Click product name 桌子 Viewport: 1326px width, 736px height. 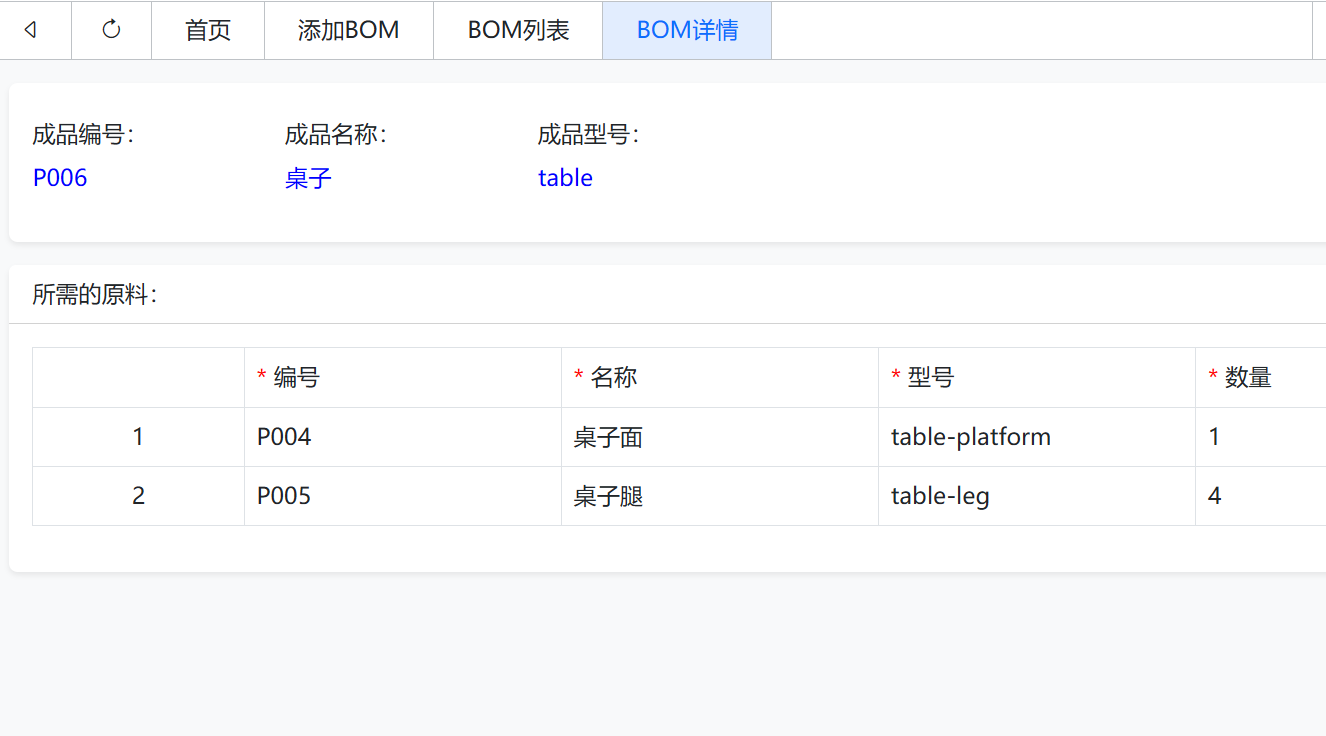pos(308,178)
